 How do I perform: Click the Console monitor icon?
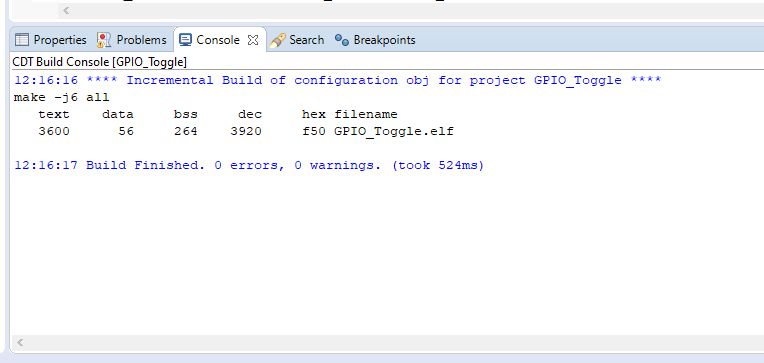click(185, 40)
